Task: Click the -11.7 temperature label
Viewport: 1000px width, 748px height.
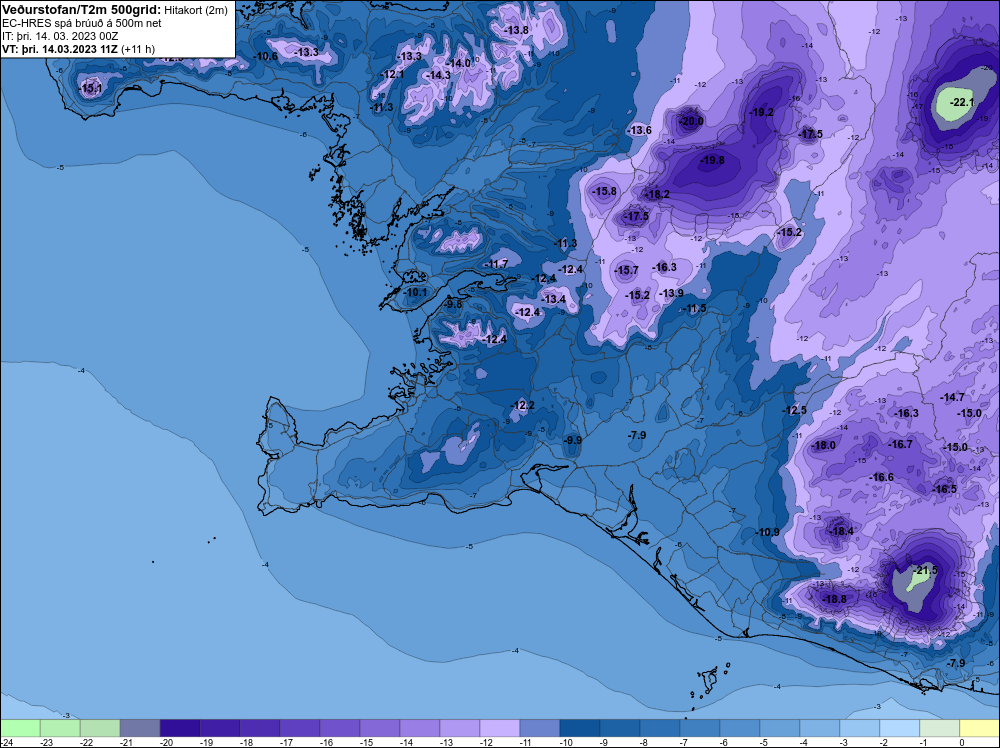Action: point(496,263)
